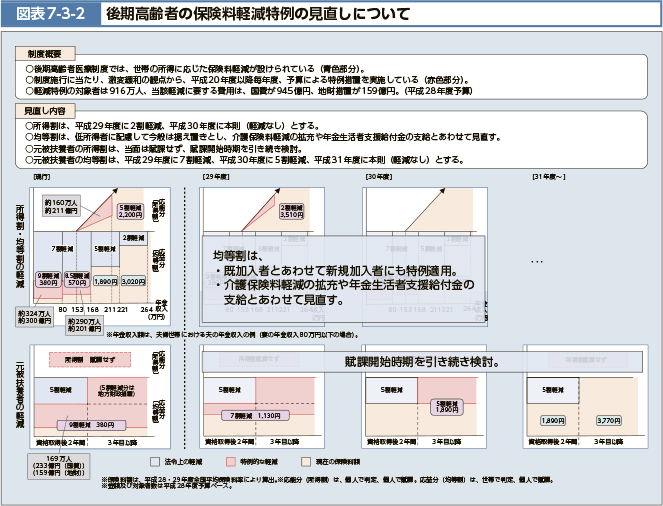The height and width of the screenshot is (506, 663).
Task: Click the pink 特例的な軽減 legend swatch
Action: click(x=229, y=462)
